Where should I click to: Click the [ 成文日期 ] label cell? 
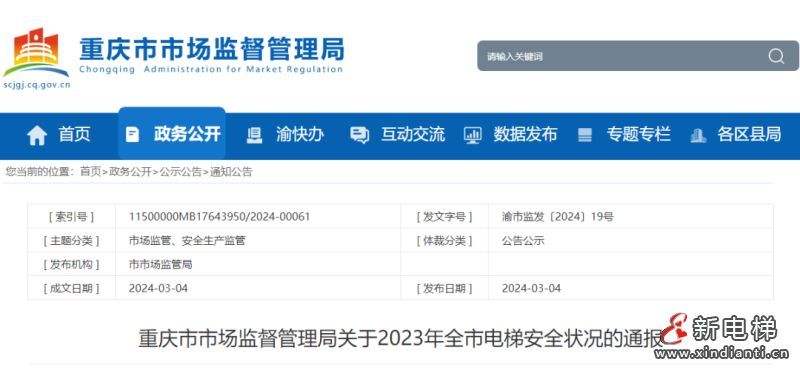click(71, 288)
